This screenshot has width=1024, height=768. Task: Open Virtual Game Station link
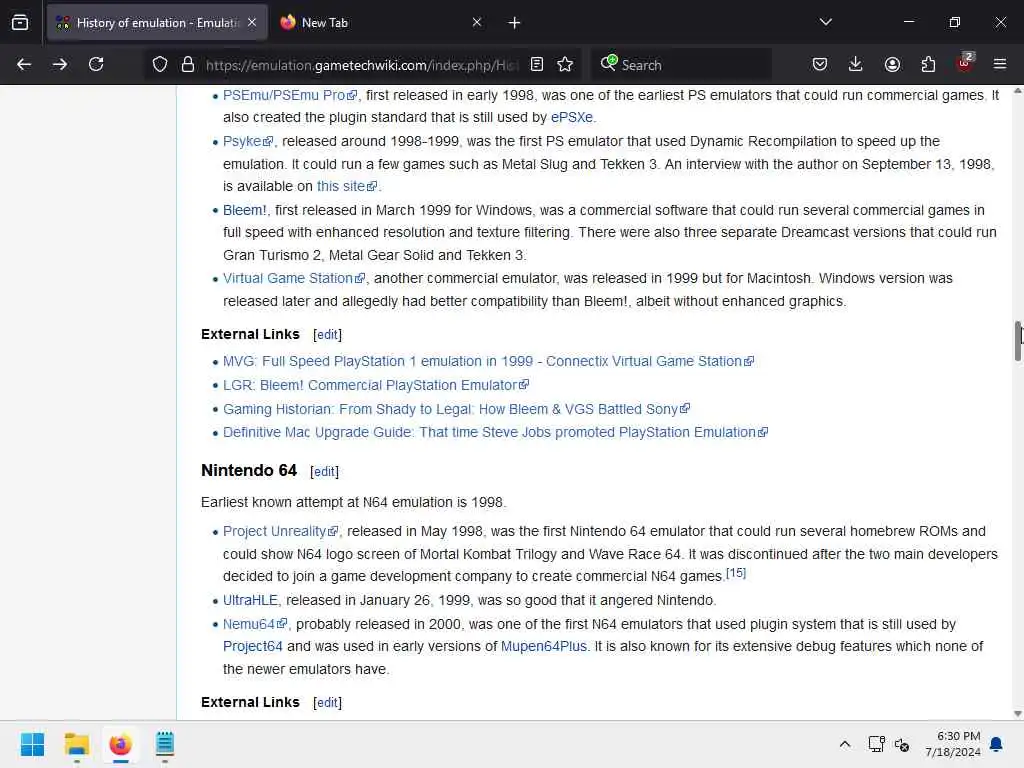pyautogui.click(x=293, y=278)
